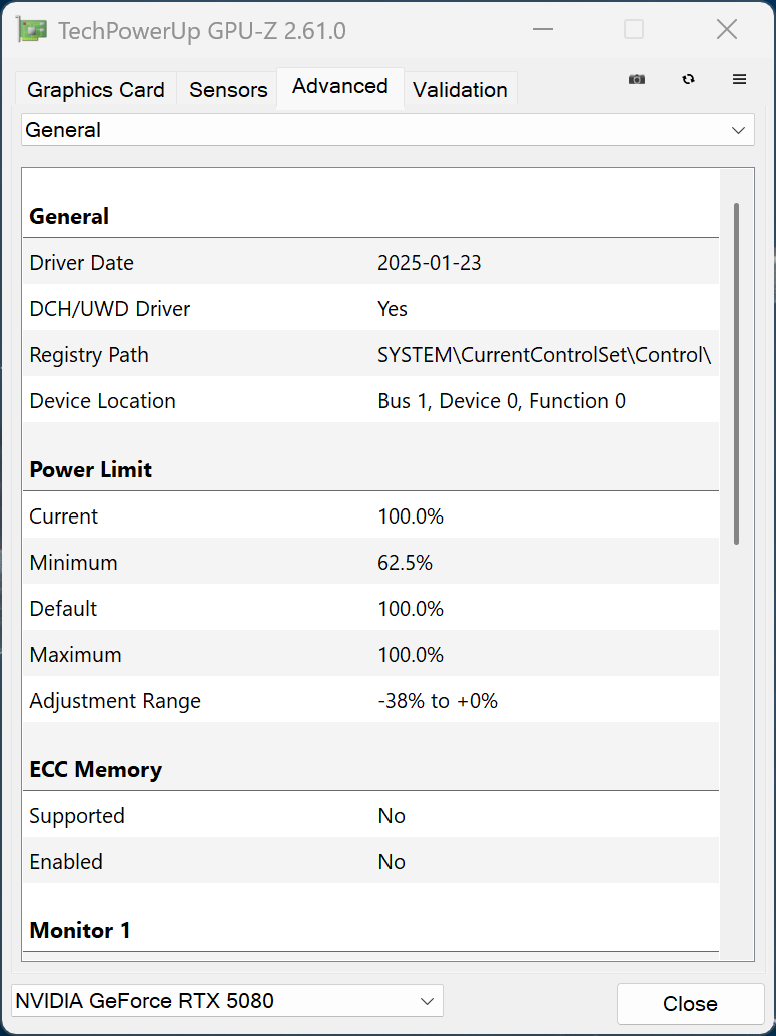This screenshot has height=1036, width=776.
Task: Click the Monitor 1 section header
Action: click(x=80, y=931)
